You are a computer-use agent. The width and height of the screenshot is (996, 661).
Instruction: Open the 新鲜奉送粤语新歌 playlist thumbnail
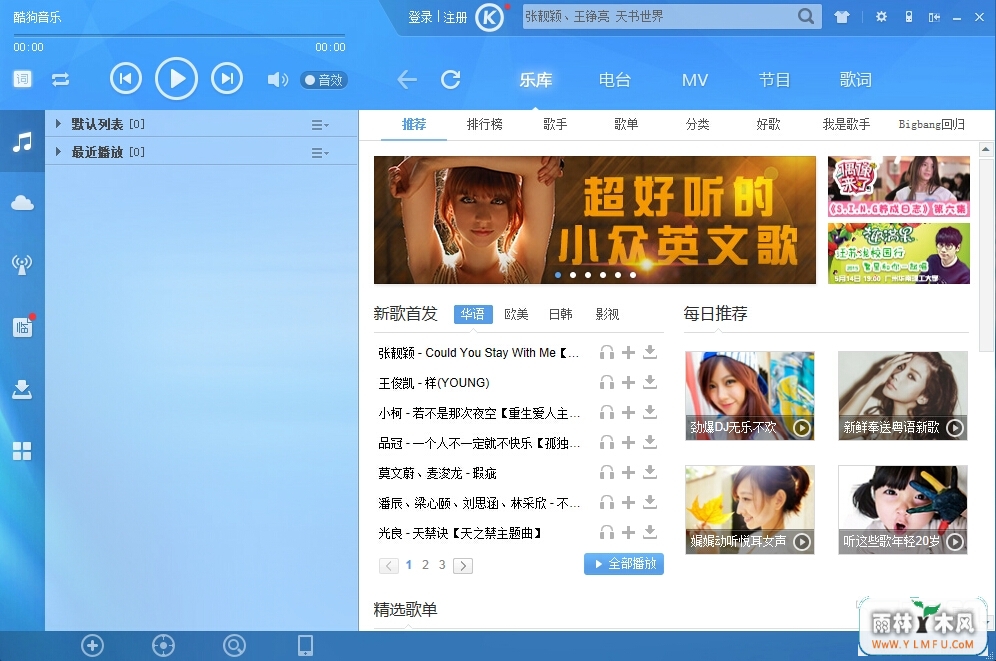[903, 395]
